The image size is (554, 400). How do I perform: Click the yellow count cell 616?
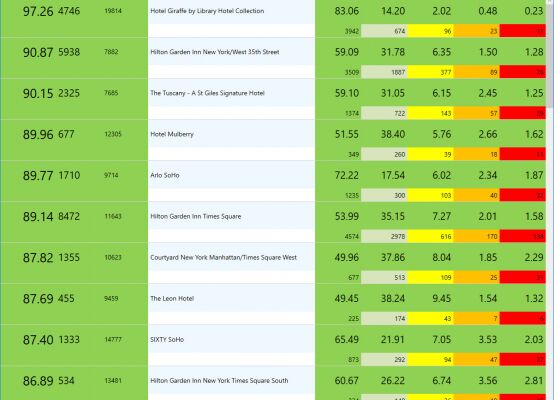coord(430,236)
